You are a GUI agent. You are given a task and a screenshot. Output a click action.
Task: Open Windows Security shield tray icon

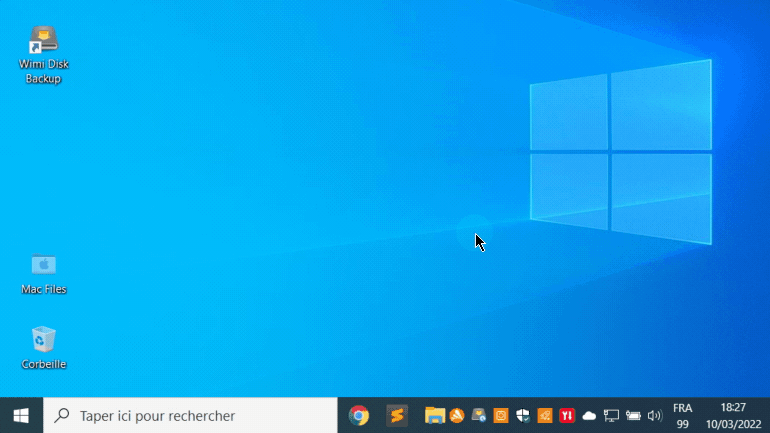tap(523, 416)
